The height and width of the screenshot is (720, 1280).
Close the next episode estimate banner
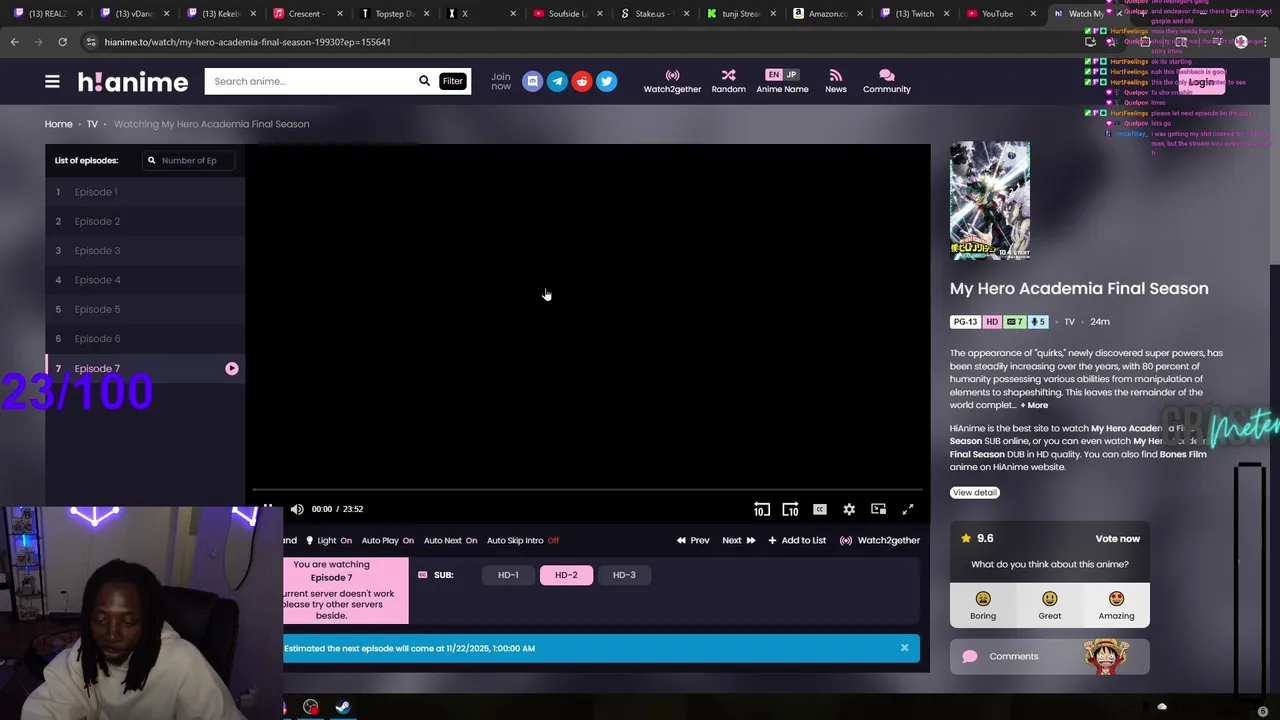click(x=904, y=648)
